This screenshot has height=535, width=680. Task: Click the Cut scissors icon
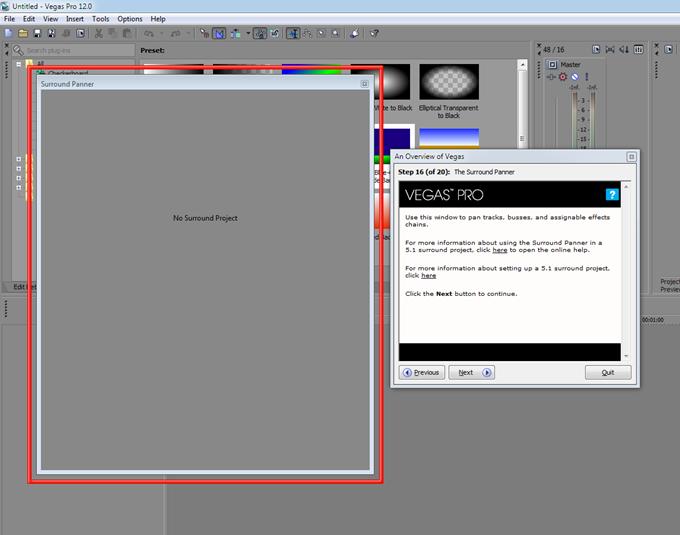(x=98, y=33)
